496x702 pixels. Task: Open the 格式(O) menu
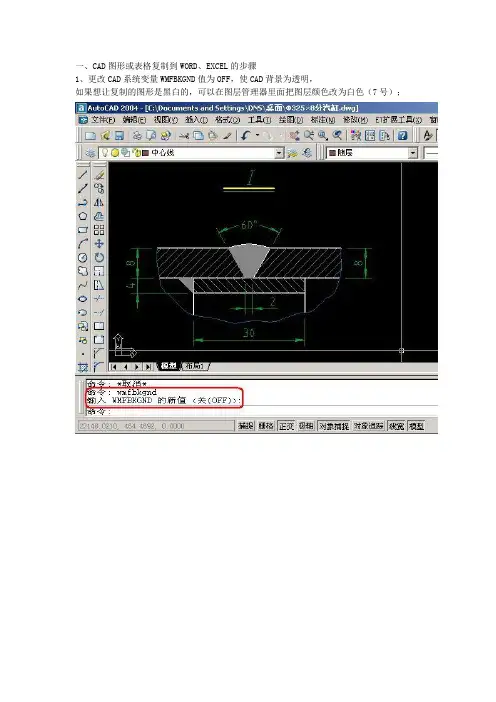click(x=228, y=120)
